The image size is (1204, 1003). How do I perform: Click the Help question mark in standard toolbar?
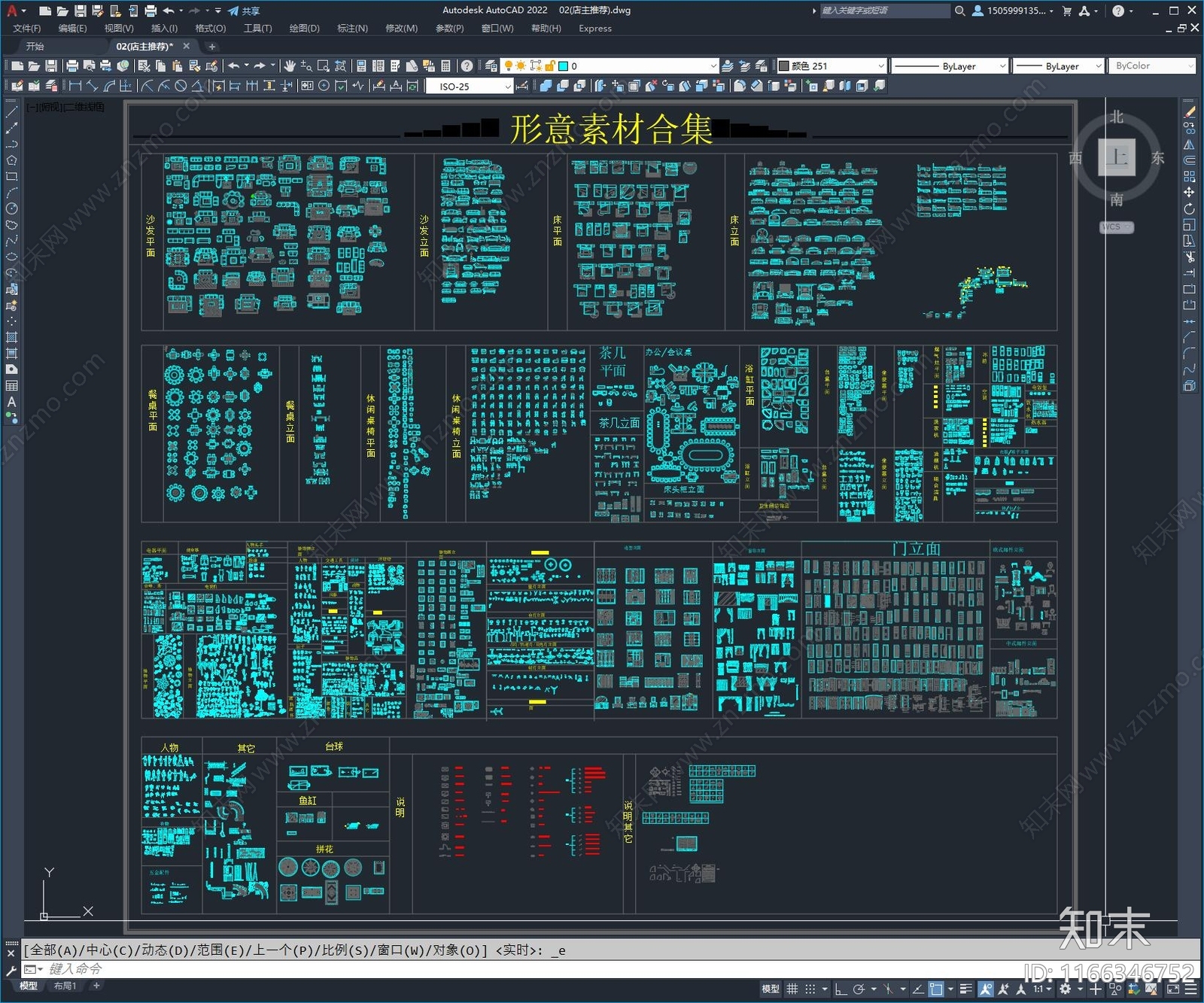pos(467,66)
